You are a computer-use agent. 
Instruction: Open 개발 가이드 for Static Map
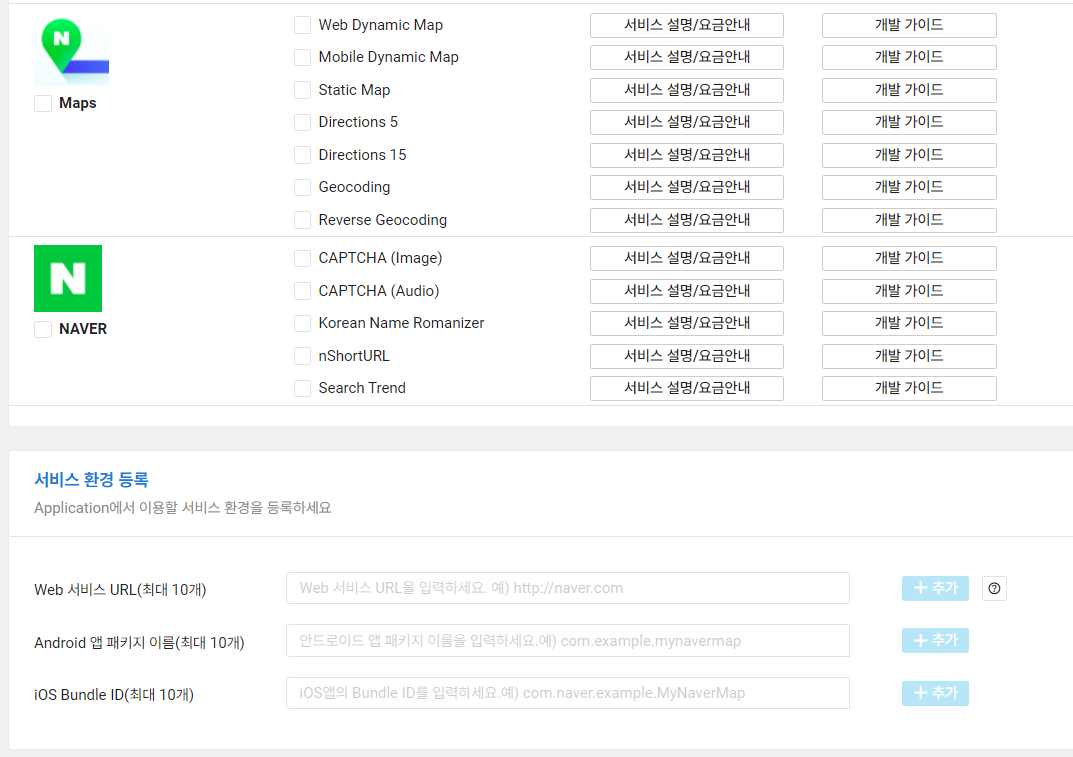(x=909, y=90)
